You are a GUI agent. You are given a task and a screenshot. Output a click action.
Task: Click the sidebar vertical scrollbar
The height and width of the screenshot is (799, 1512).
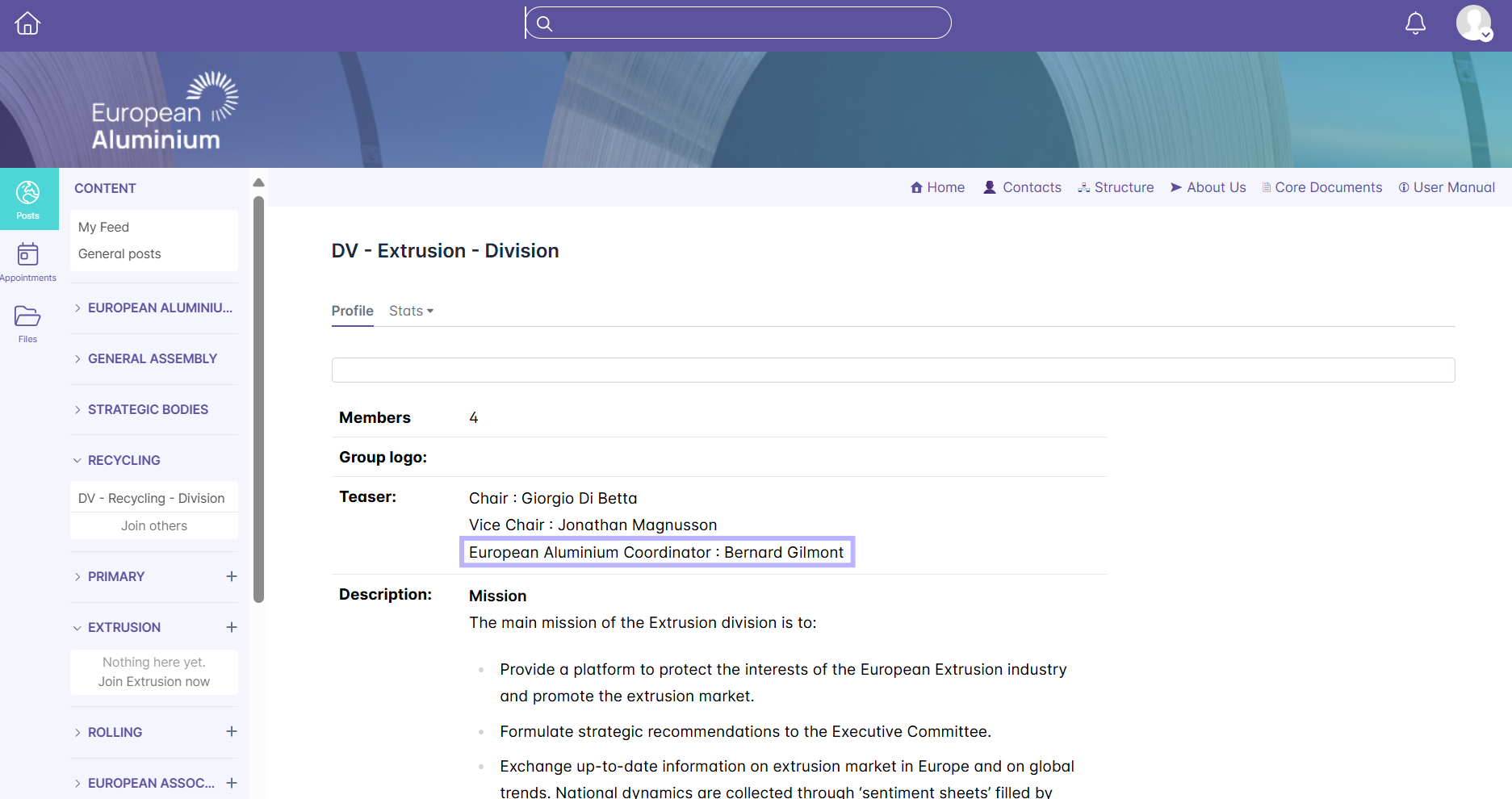pyautogui.click(x=258, y=399)
